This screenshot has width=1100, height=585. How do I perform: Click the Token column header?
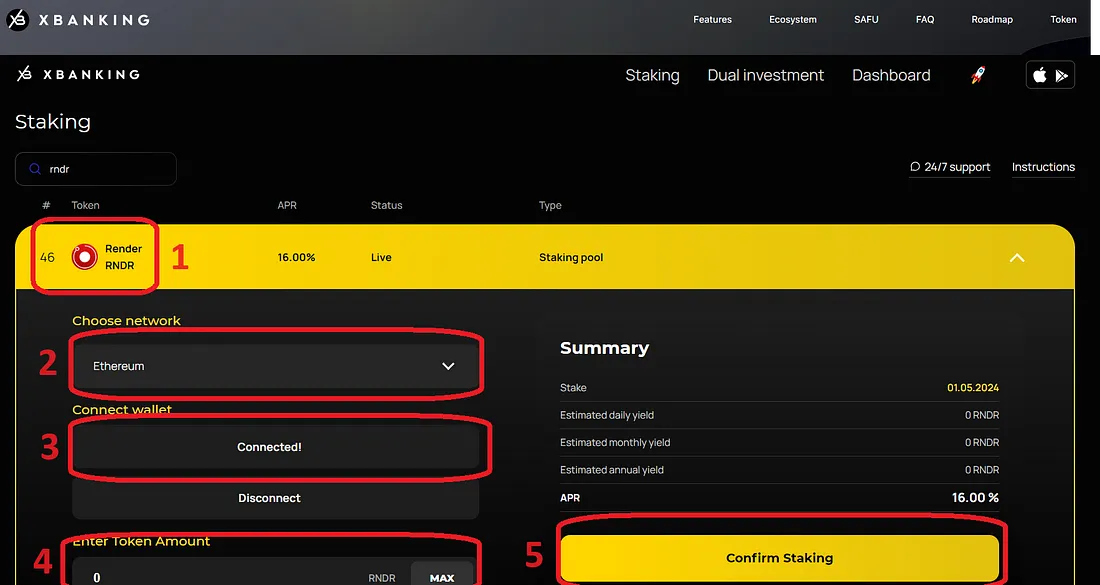coord(86,206)
